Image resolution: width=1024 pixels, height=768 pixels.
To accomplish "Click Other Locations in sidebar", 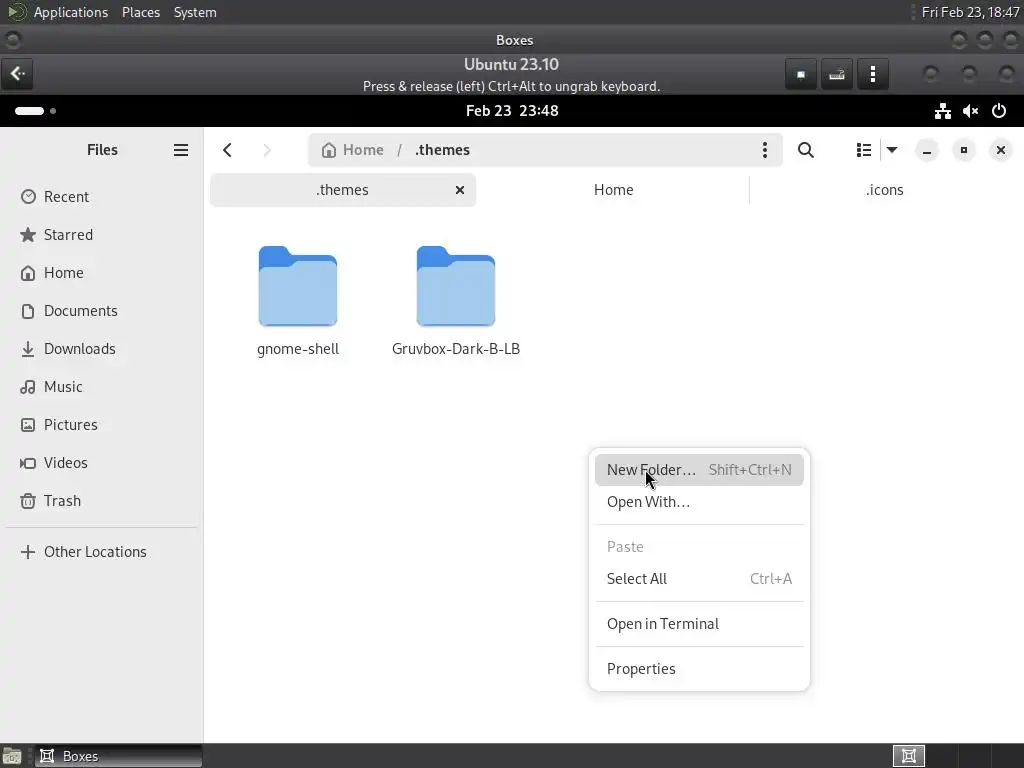I will (102, 552).
